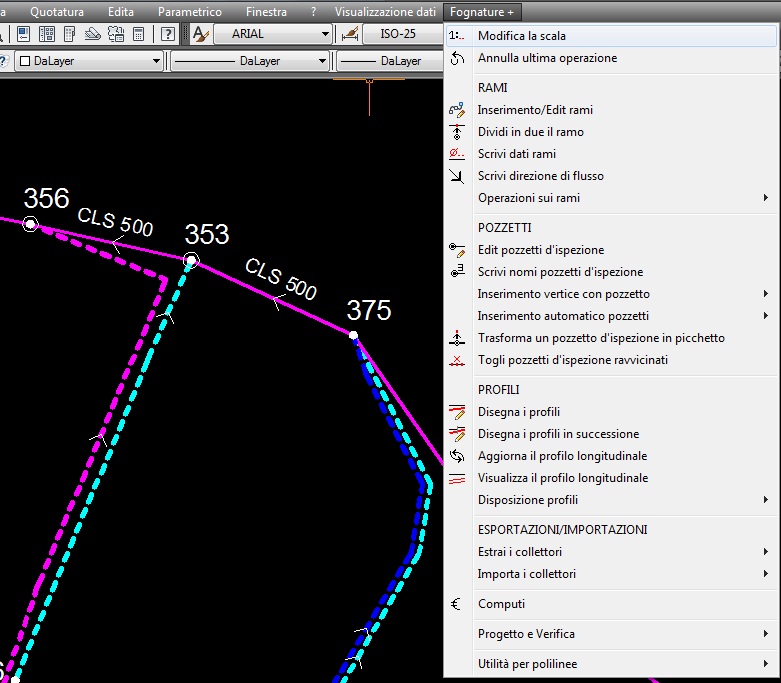The width and height of the screenshot is (781, 683).
Task: Click the Edit pozzetti d'ispezione icon
Action: tap(457, 250)
